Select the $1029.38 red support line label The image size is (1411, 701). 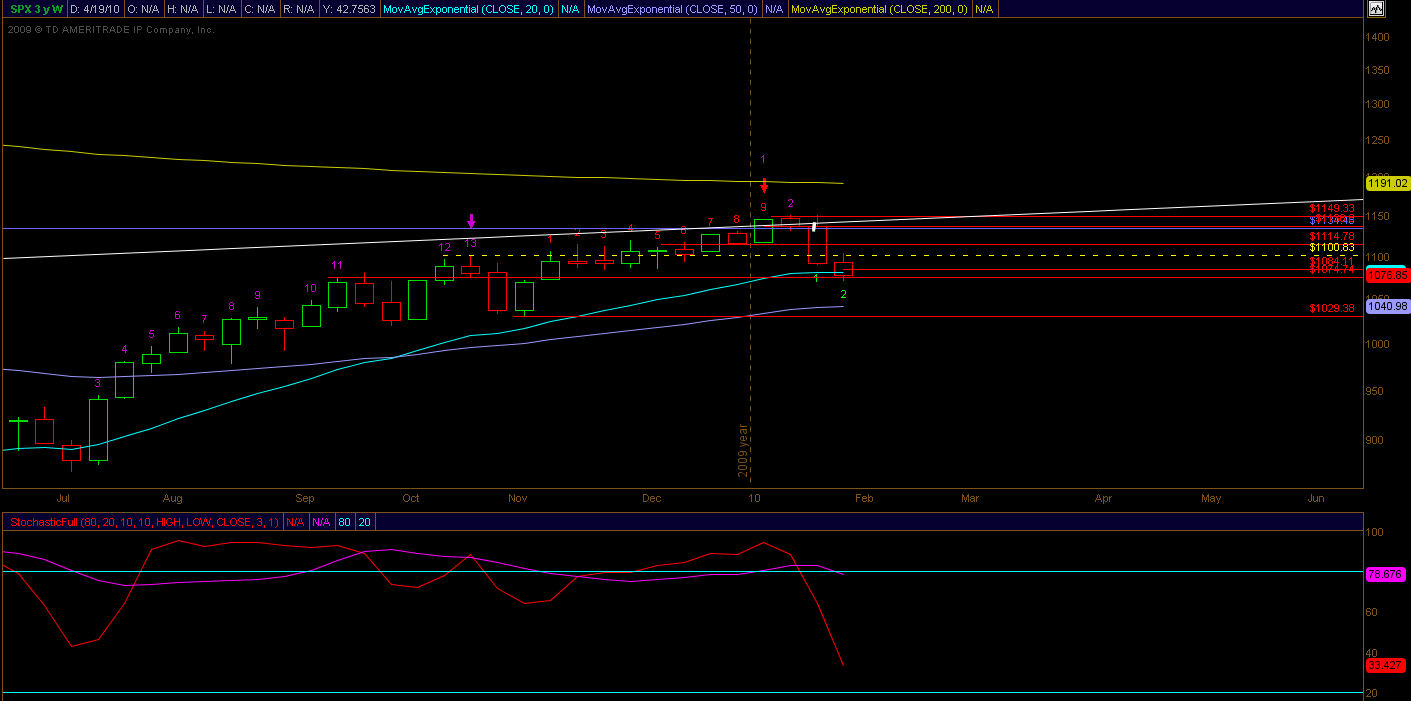(1331, 308)
